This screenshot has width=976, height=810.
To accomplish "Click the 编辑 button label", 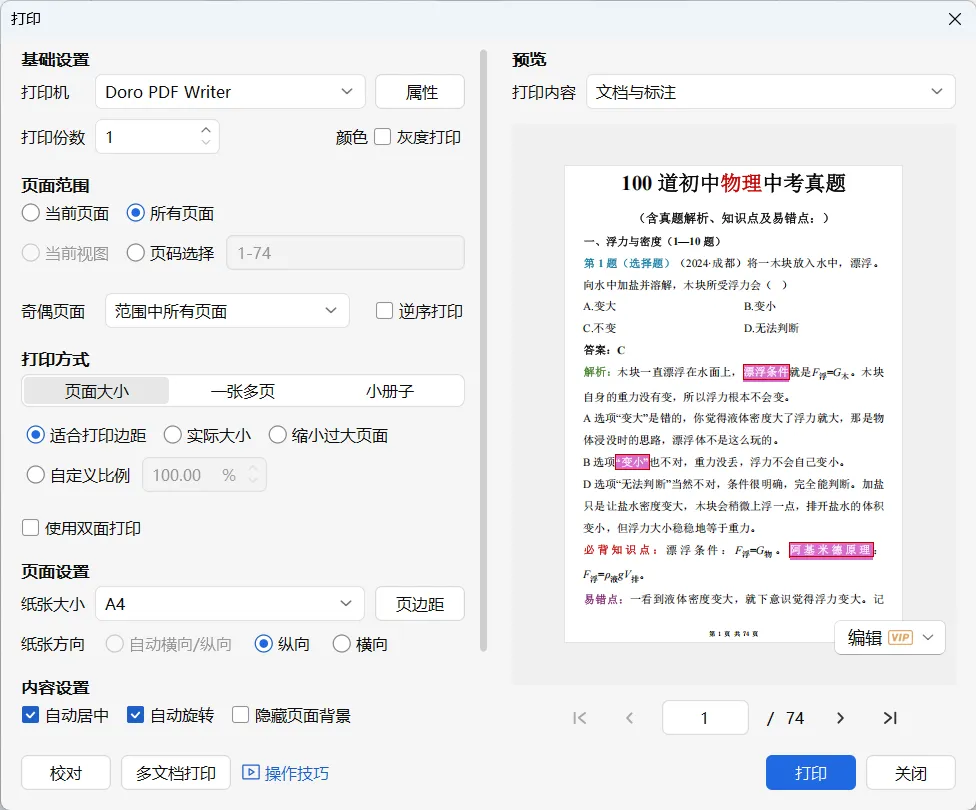I will pos(865,638).
